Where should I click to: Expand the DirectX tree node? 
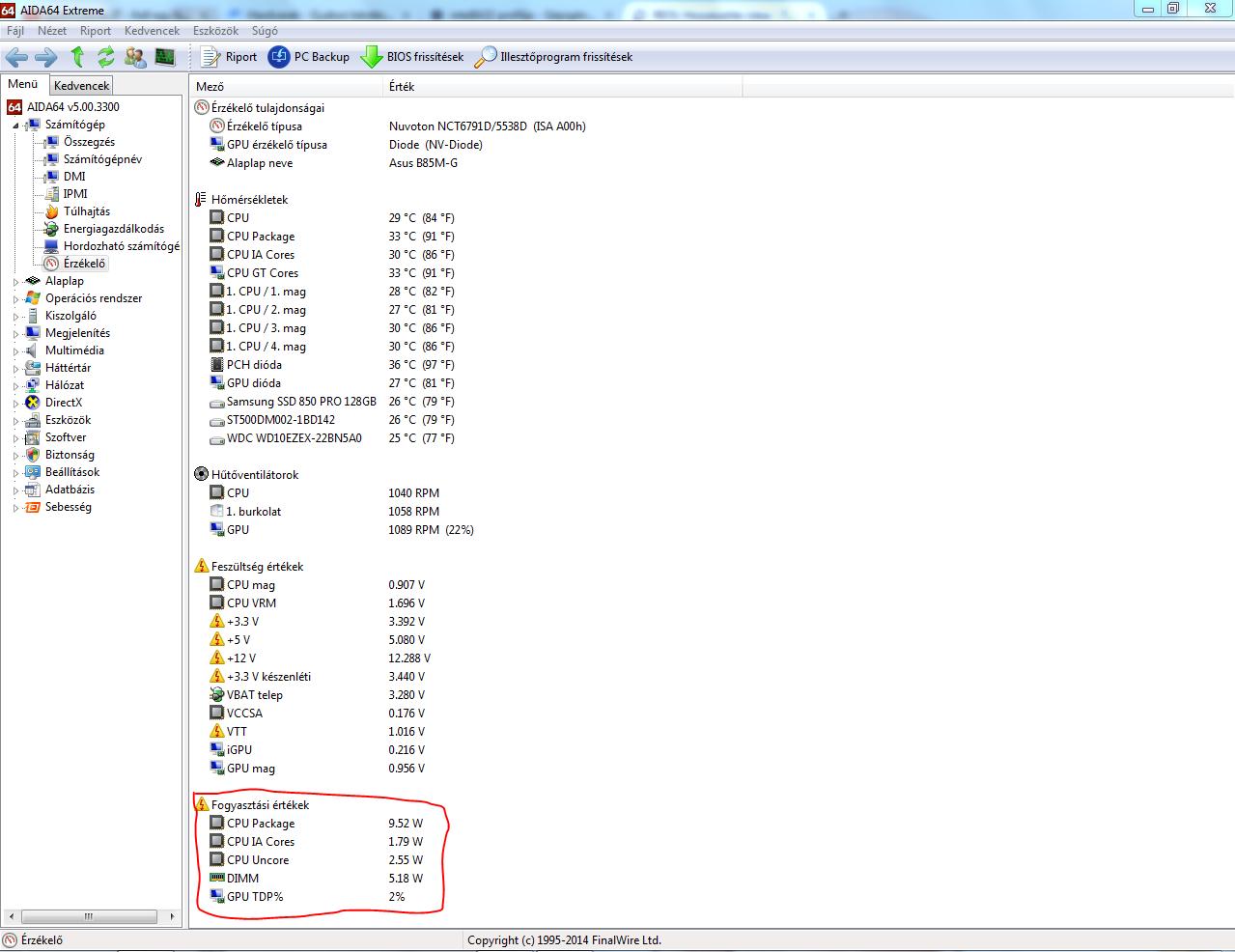click(15, 403)
